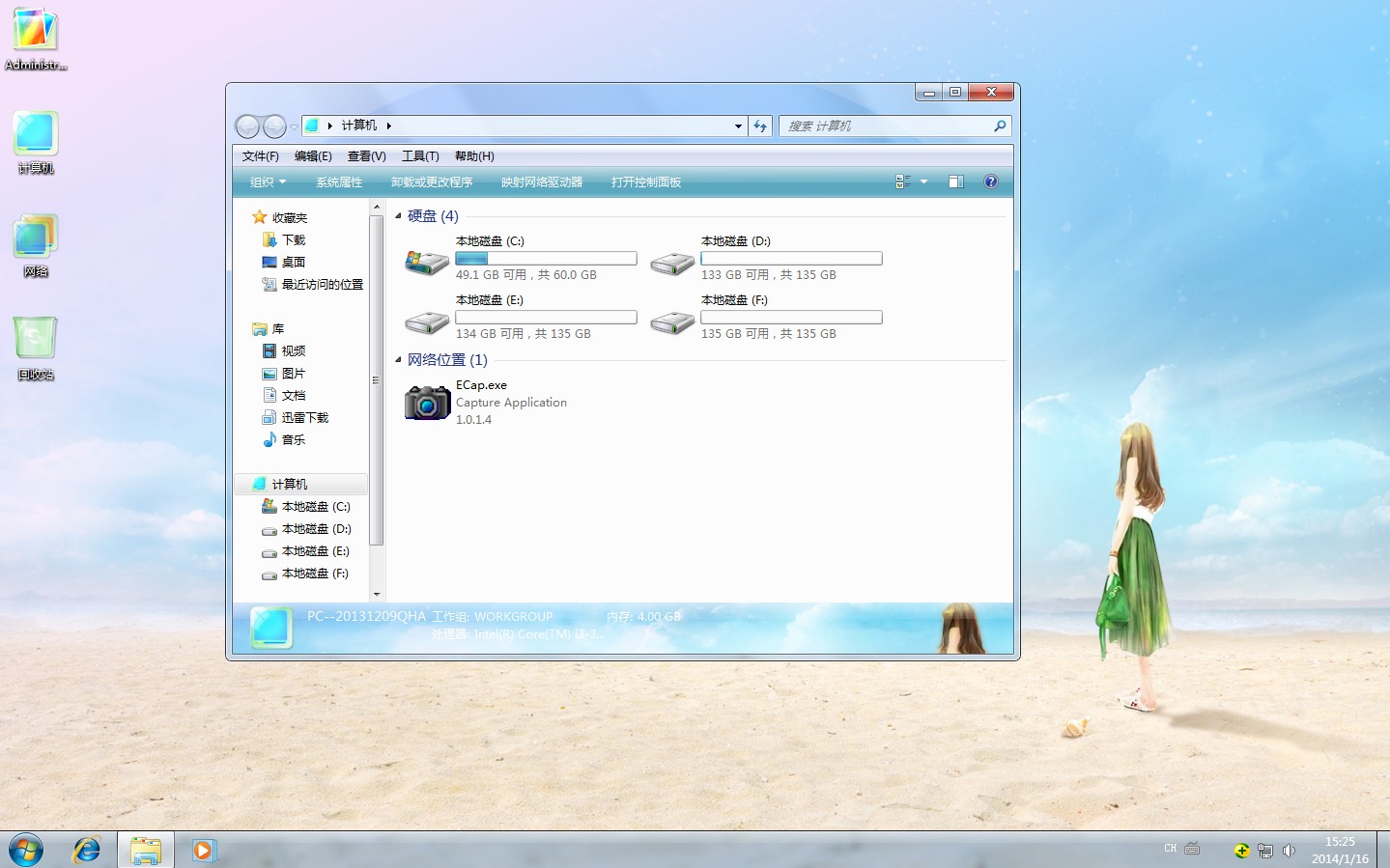Click the C: drive usage bar
Image resolution: width=1390 pixels, height=868 pixels.
546,259
